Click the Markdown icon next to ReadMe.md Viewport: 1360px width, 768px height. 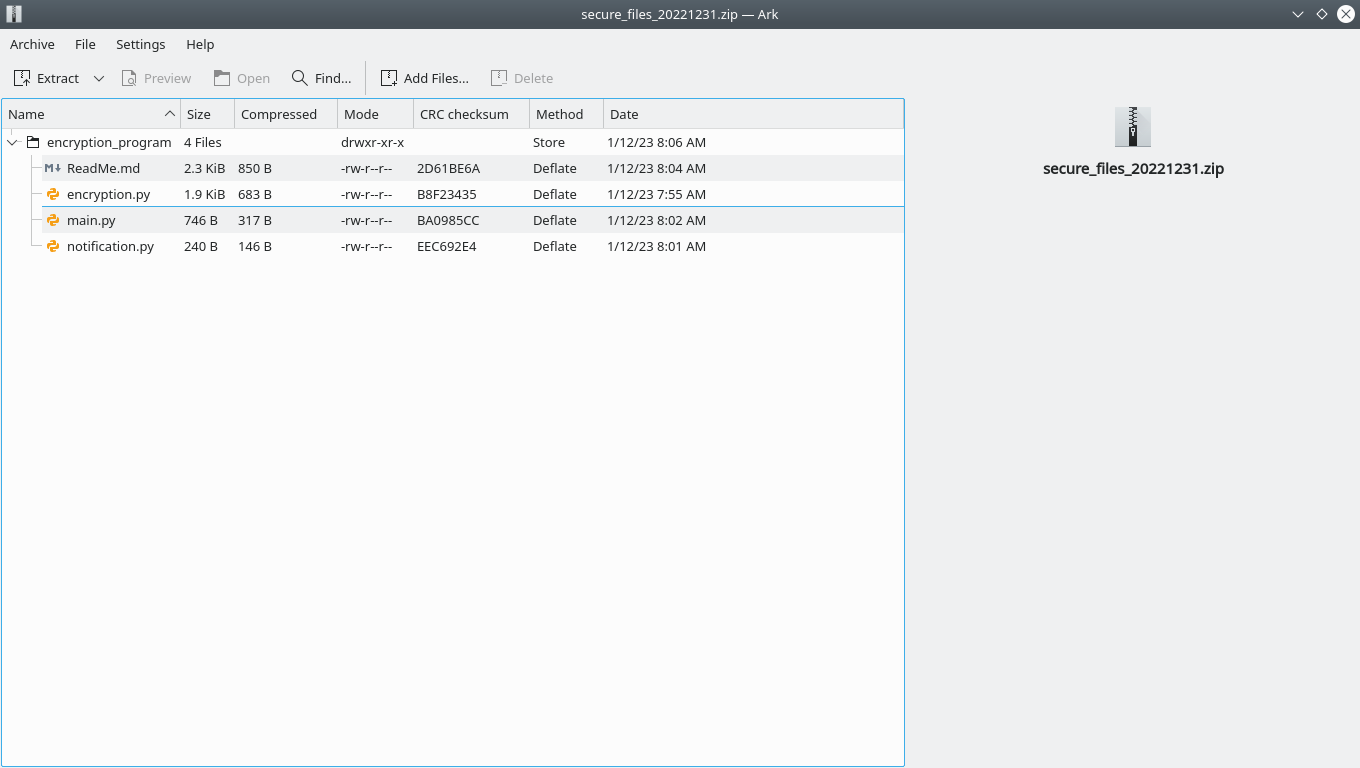tap(52, 168)
